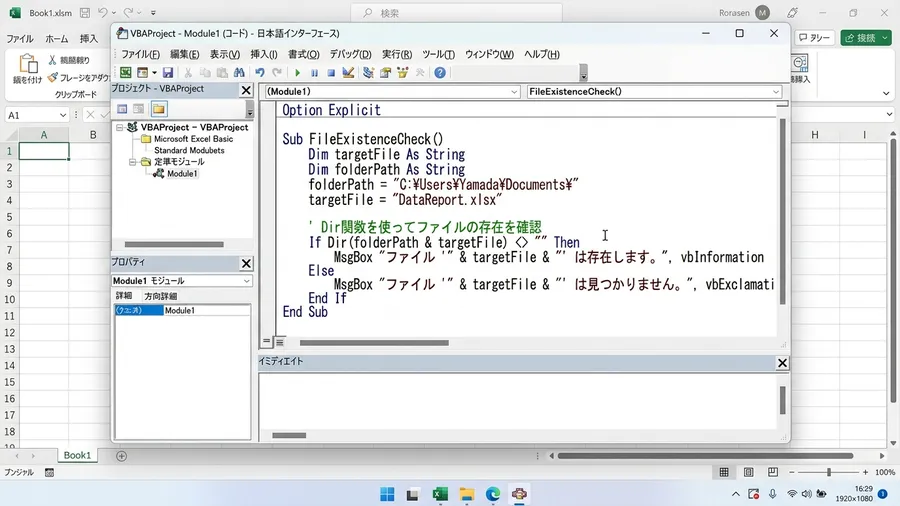Click the Paste icon in VBA toolbar
The height and width of the screenshot is (506, 900).
pyautogui.click(x=222, y=73)
